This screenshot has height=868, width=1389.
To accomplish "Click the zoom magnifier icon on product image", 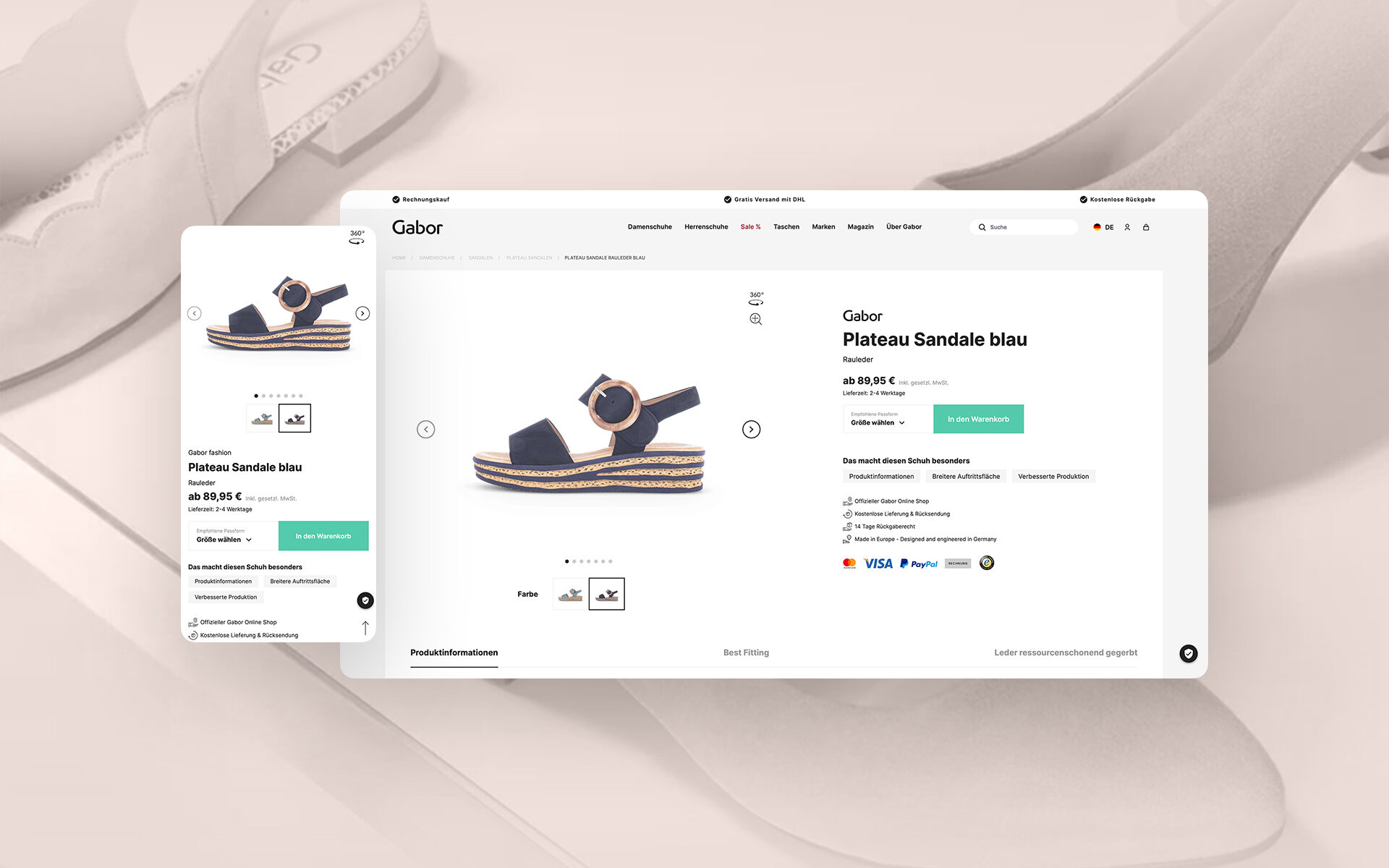I will point(756,319).
